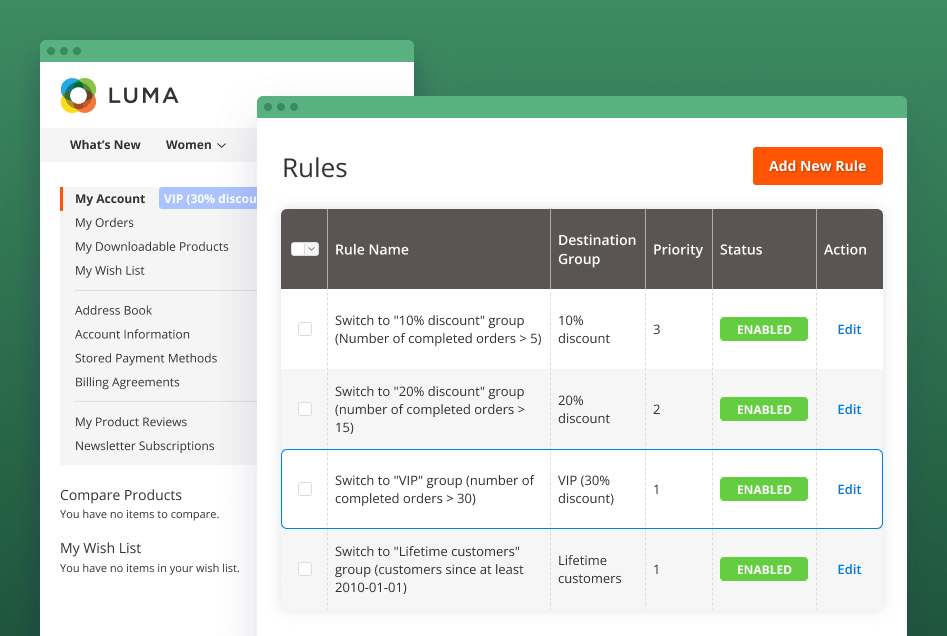Check the checkbox for the 10% discount rule
The image size is (947, 636).
pos(304,329)
